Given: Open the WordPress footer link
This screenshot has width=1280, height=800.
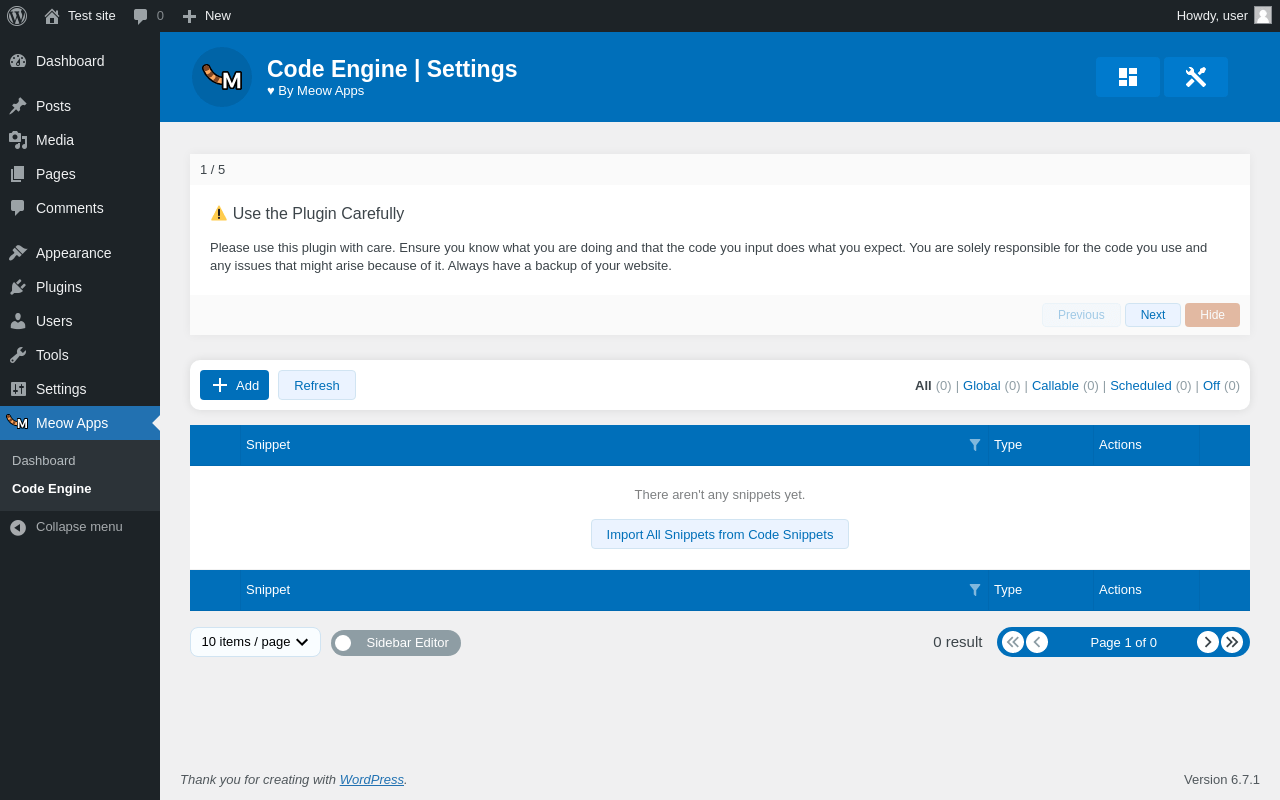Looking at the screenshot, I should click(x=372, y=780).
